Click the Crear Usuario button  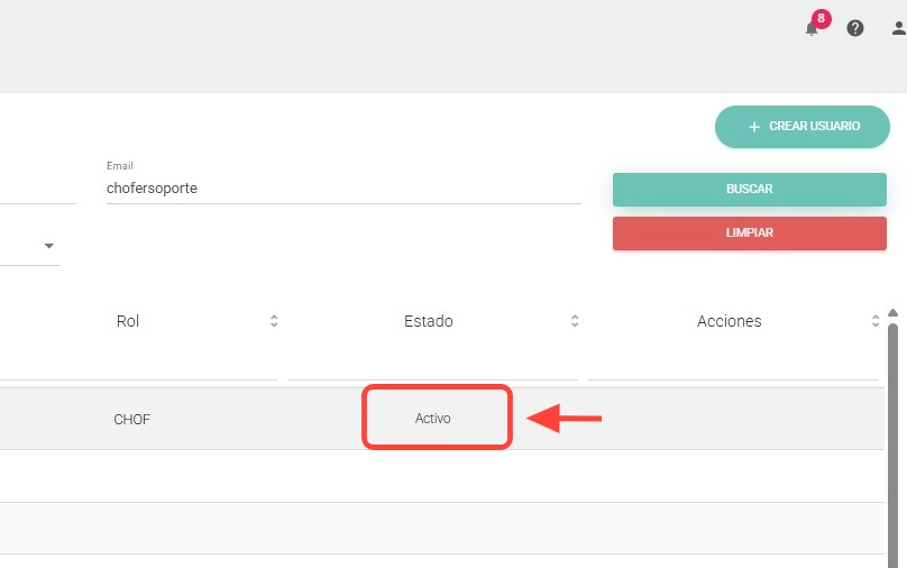tap(802, 127)
